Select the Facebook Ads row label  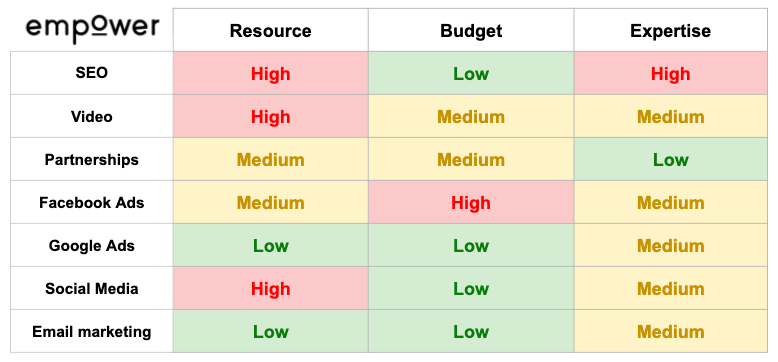pos(92,203)
